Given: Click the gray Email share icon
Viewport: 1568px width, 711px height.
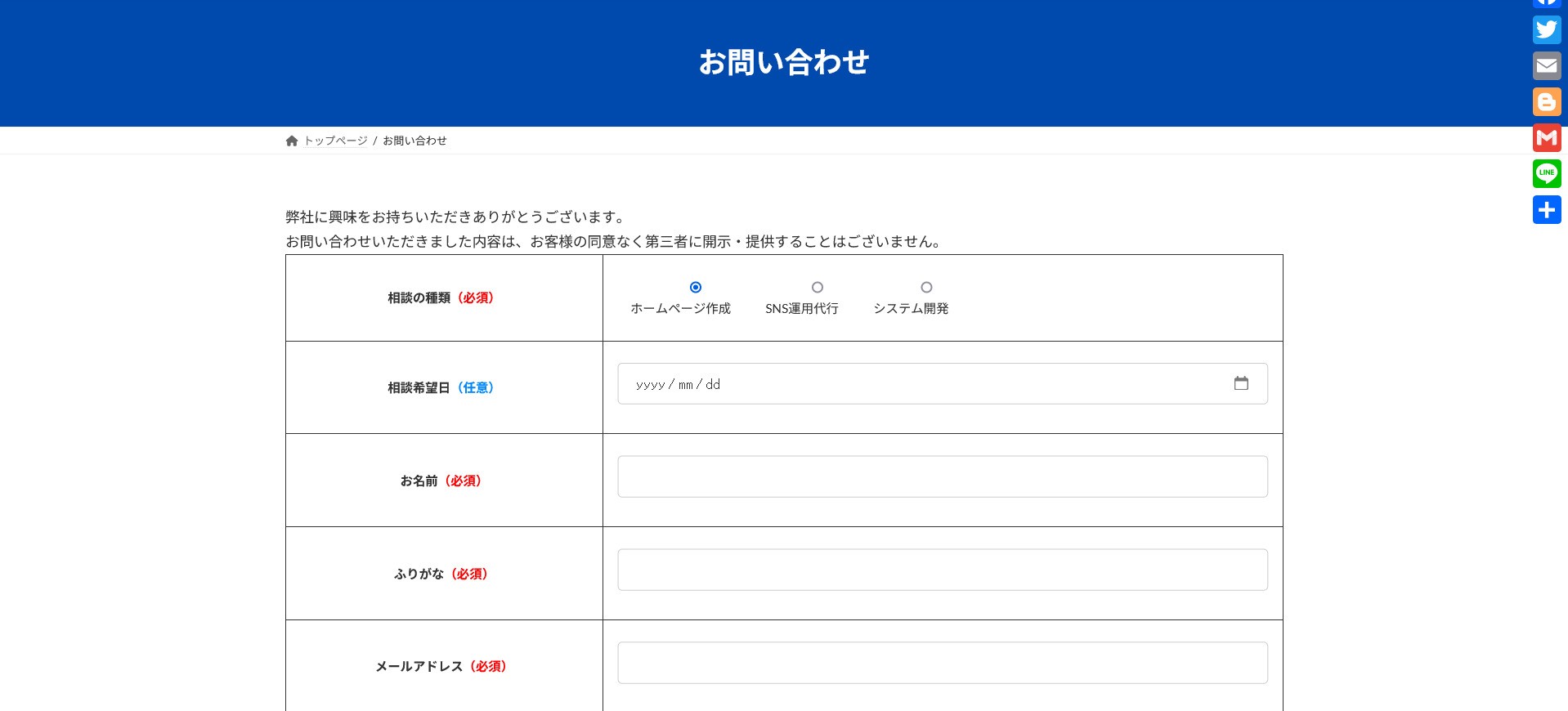Looking at the screenshot, I should (1546, 66).
